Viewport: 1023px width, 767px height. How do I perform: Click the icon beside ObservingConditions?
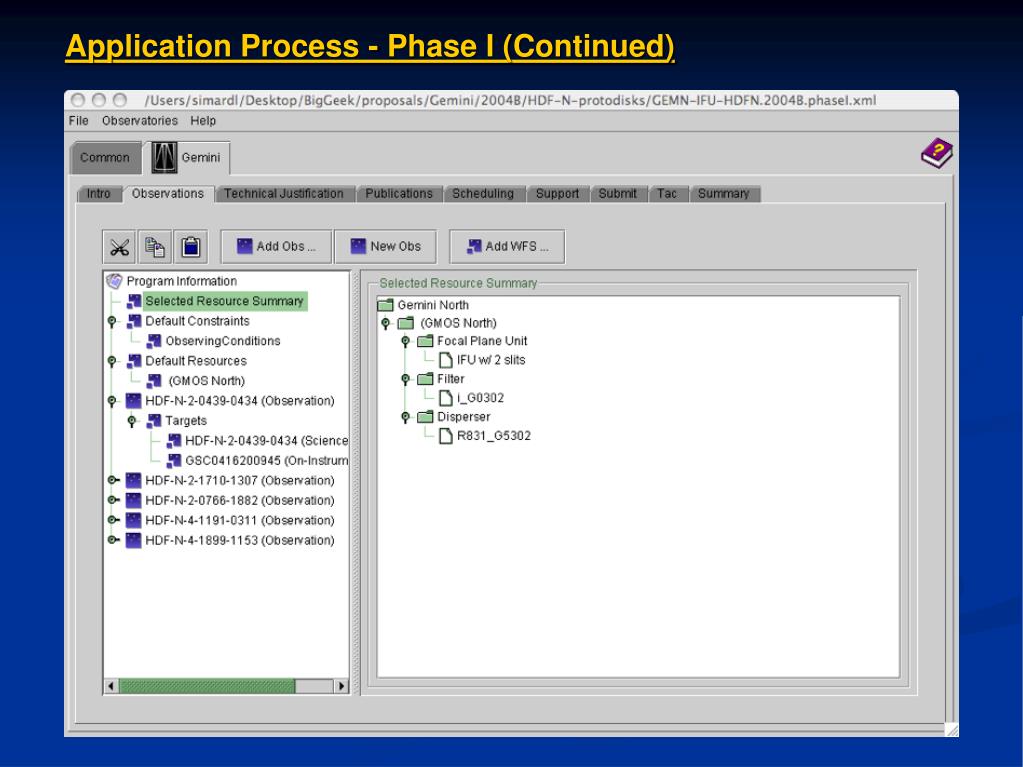point(154,340)
